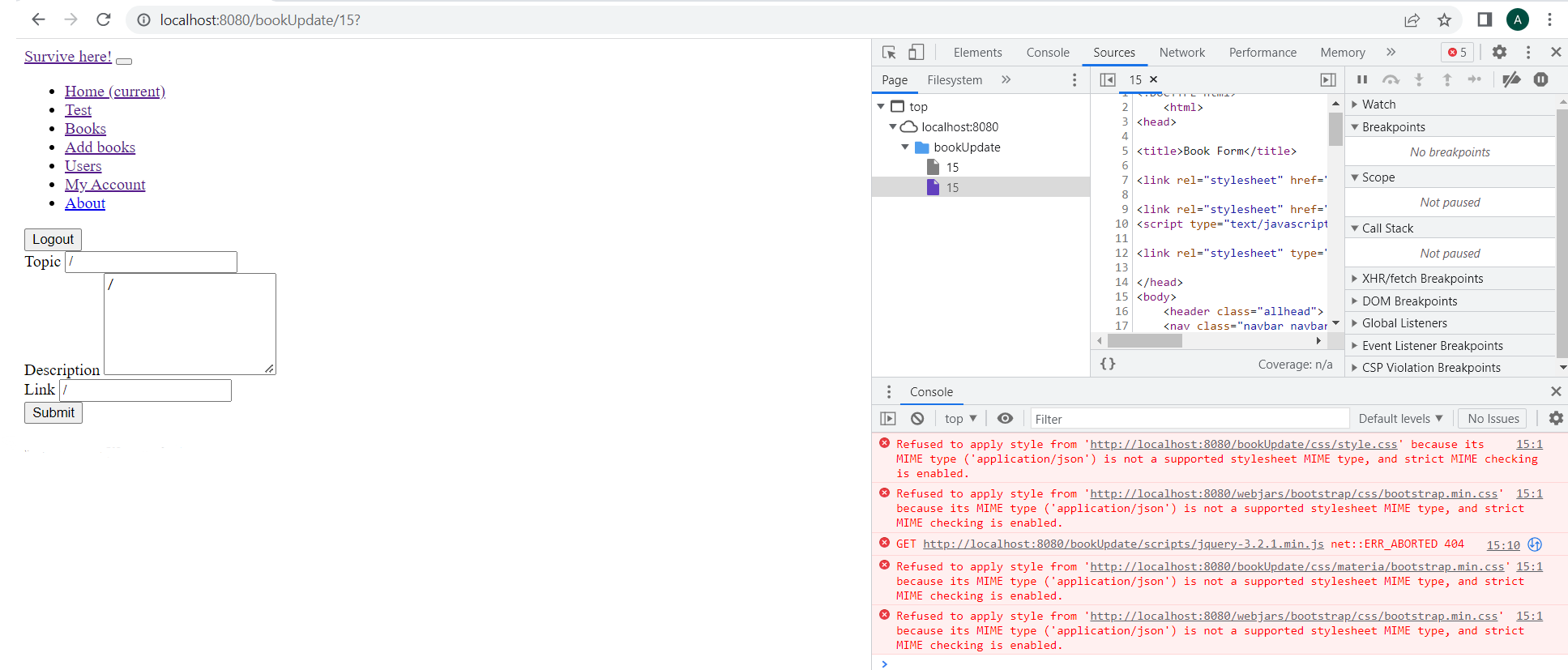Screen dimensions: 1568x670
Task: Switch to the Filesystem navigator tab
Action: point(955,79)
